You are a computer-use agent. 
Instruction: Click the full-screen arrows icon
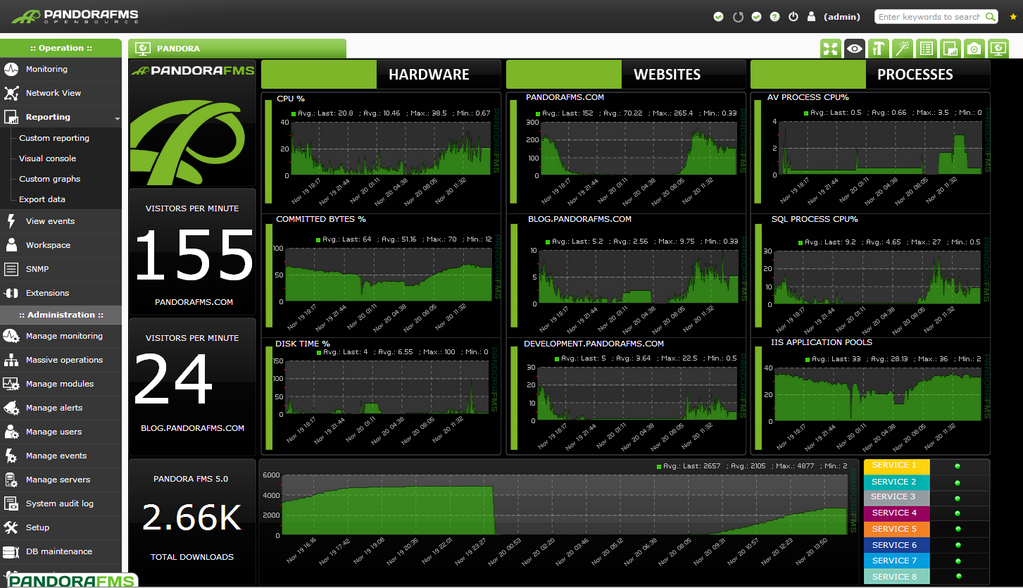830,48
